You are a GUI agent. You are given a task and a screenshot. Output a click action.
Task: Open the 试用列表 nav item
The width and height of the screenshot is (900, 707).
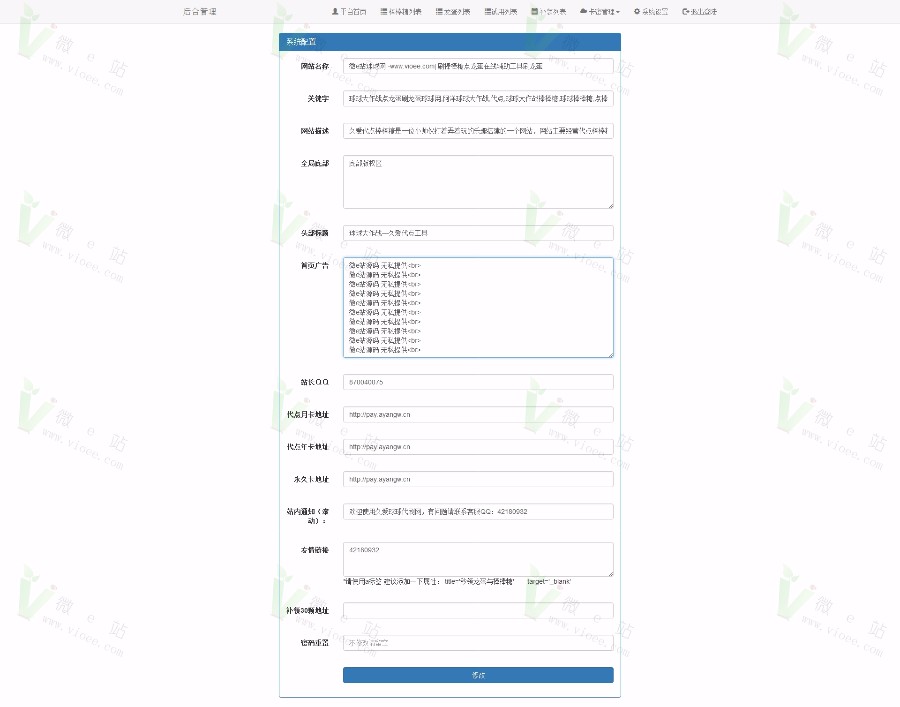click(x=501, y=11)
